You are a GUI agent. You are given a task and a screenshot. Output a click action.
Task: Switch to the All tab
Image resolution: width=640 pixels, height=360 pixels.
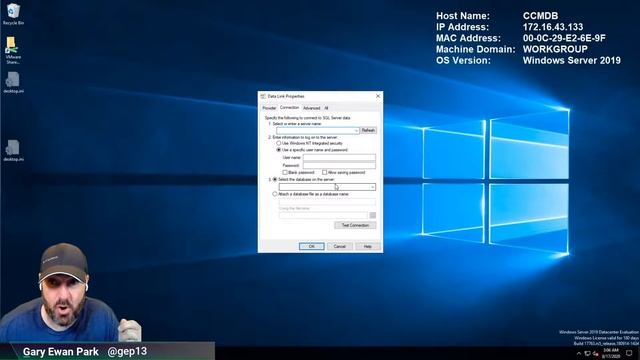pos(326,108)
